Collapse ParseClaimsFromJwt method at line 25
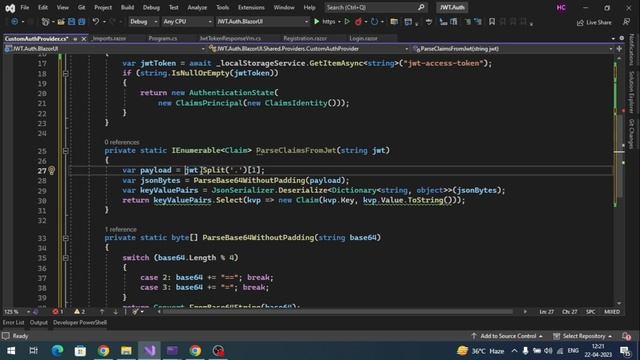The image size is (640, 360). (65, 151)
